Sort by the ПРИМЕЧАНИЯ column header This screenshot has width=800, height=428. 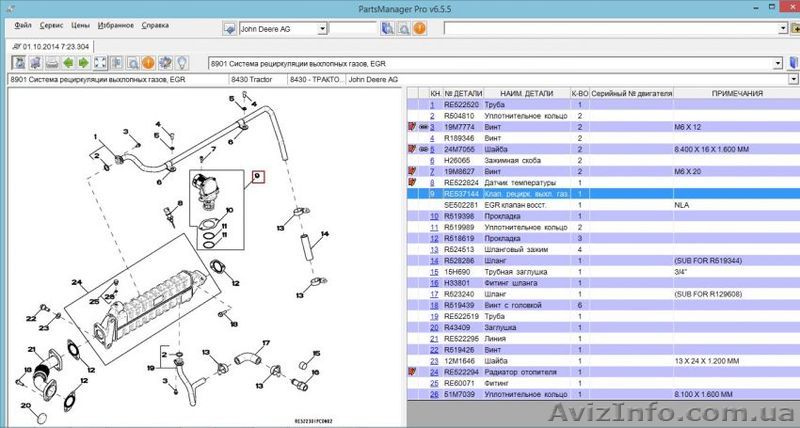tap(736, 93)
